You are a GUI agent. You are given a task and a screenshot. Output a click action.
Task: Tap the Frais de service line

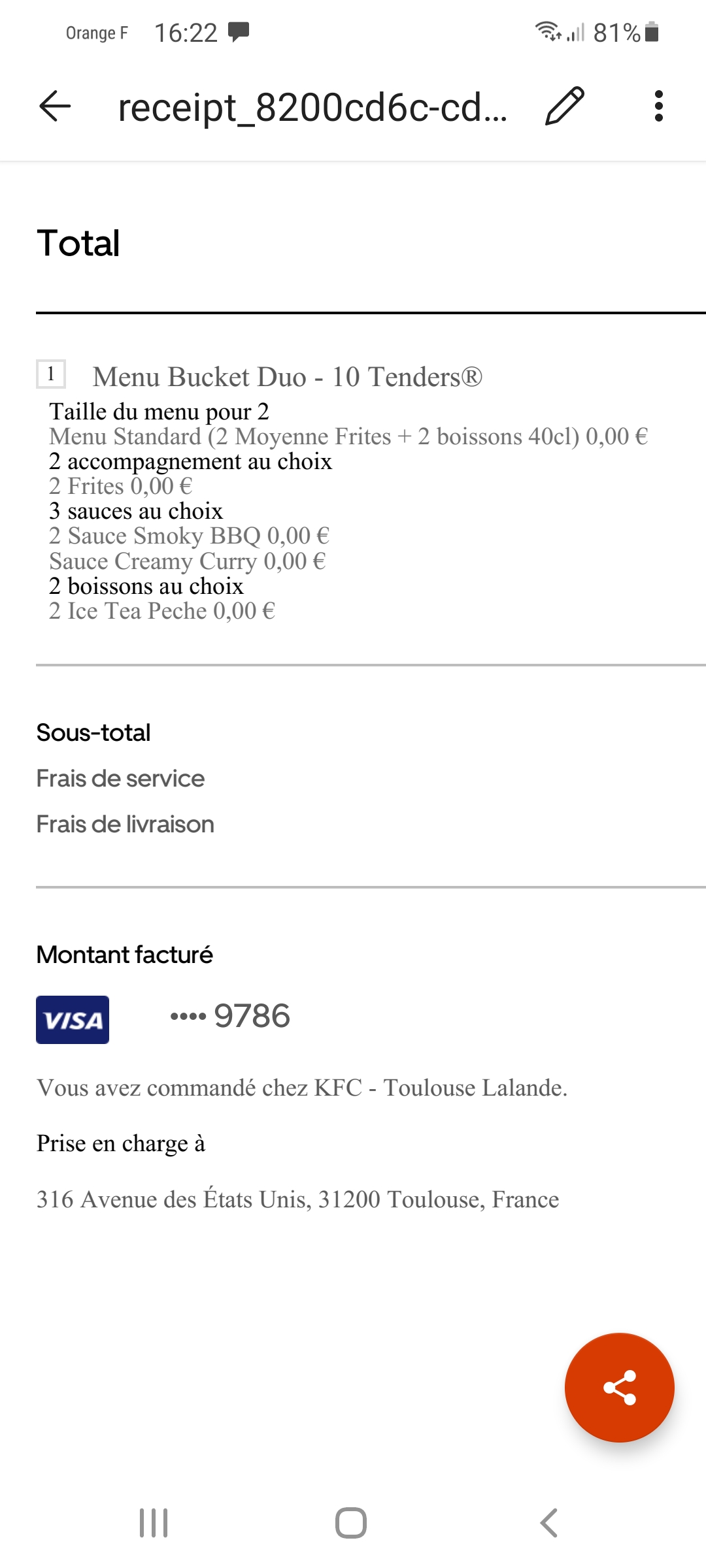[x=120, y=779]
